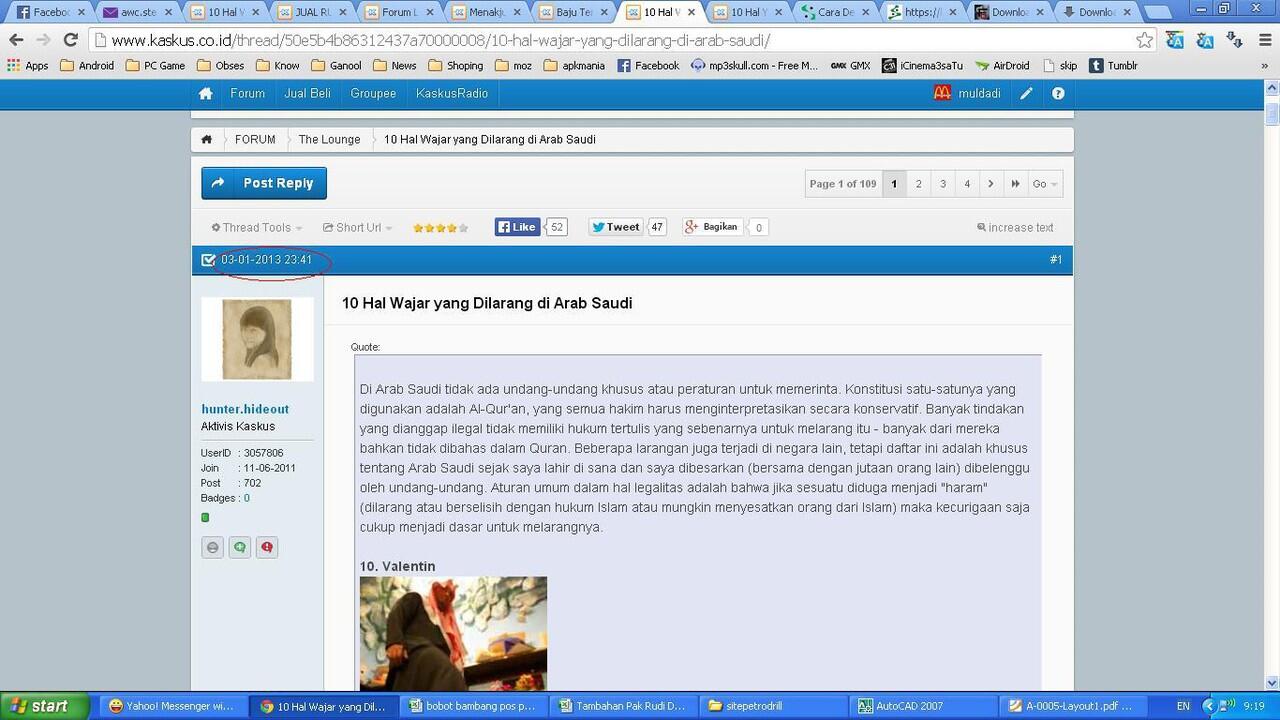1280x720 pixels.
Task: Click the Facebook Like button
Action: [517, 227]
